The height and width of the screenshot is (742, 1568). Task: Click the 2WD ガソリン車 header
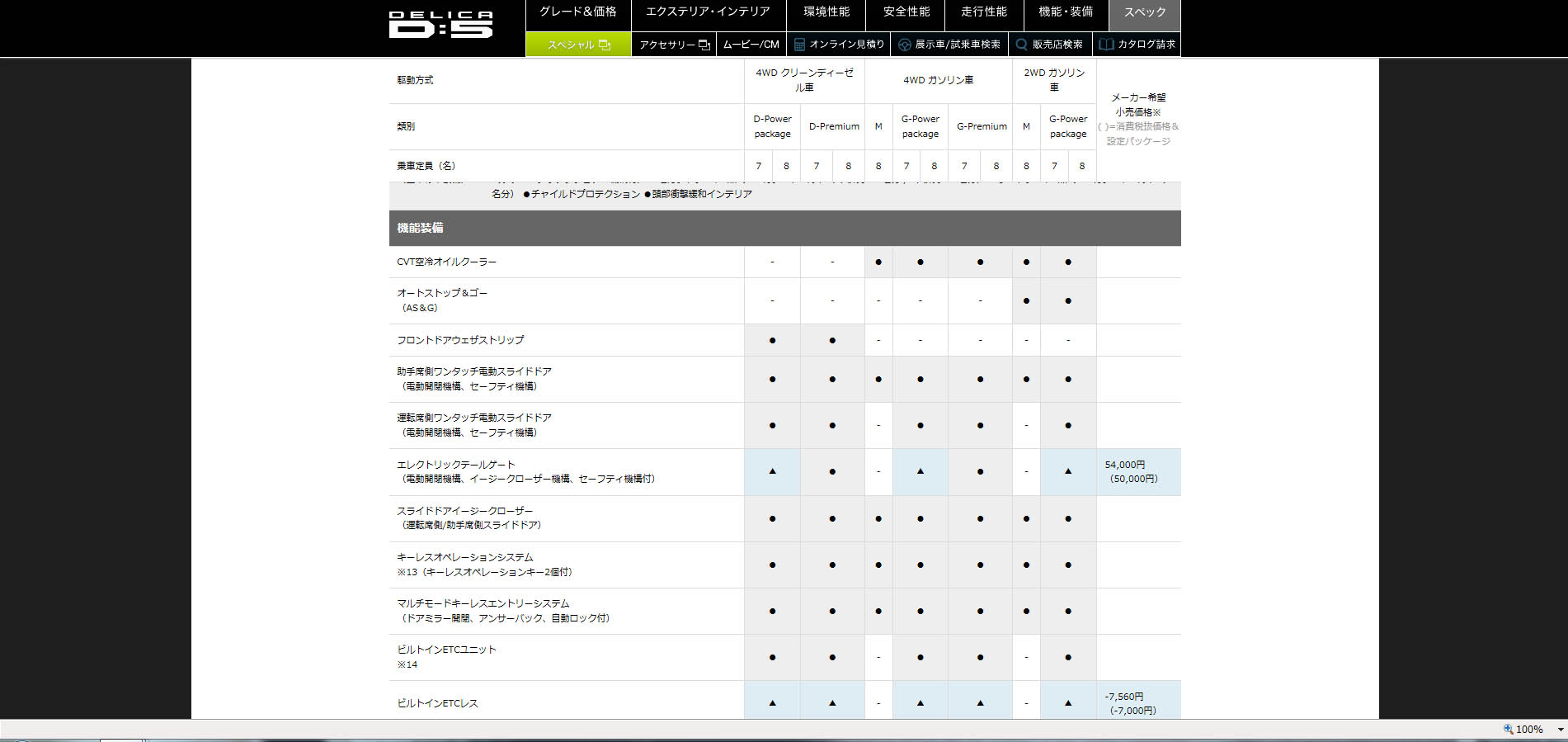(1054, 80)
